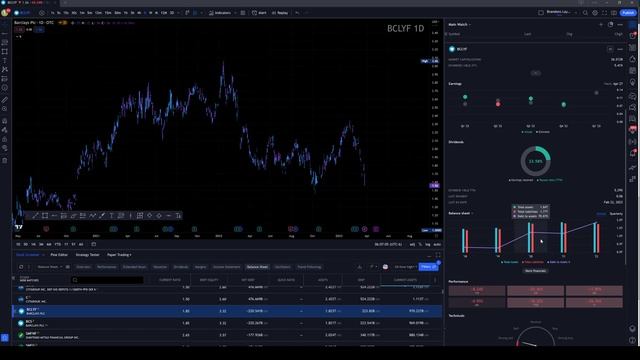Switch balance sheet widget to Annual
The height and width of the screenshot is (360, 640).
(601, 213)
